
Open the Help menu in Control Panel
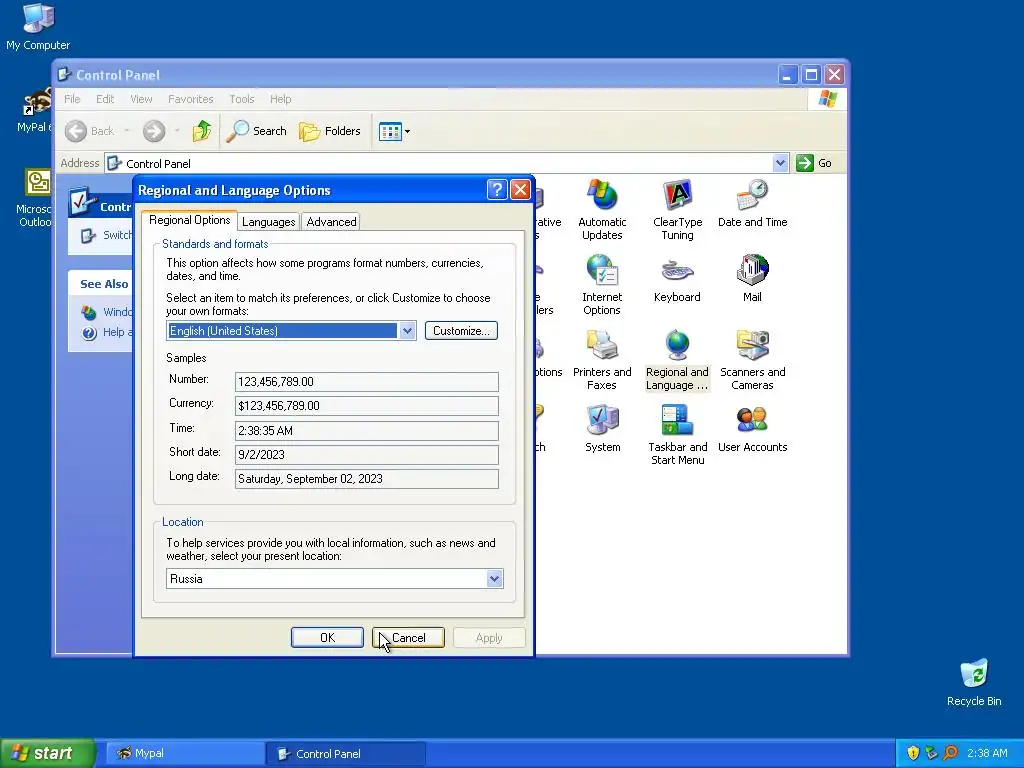coord(281,99)
